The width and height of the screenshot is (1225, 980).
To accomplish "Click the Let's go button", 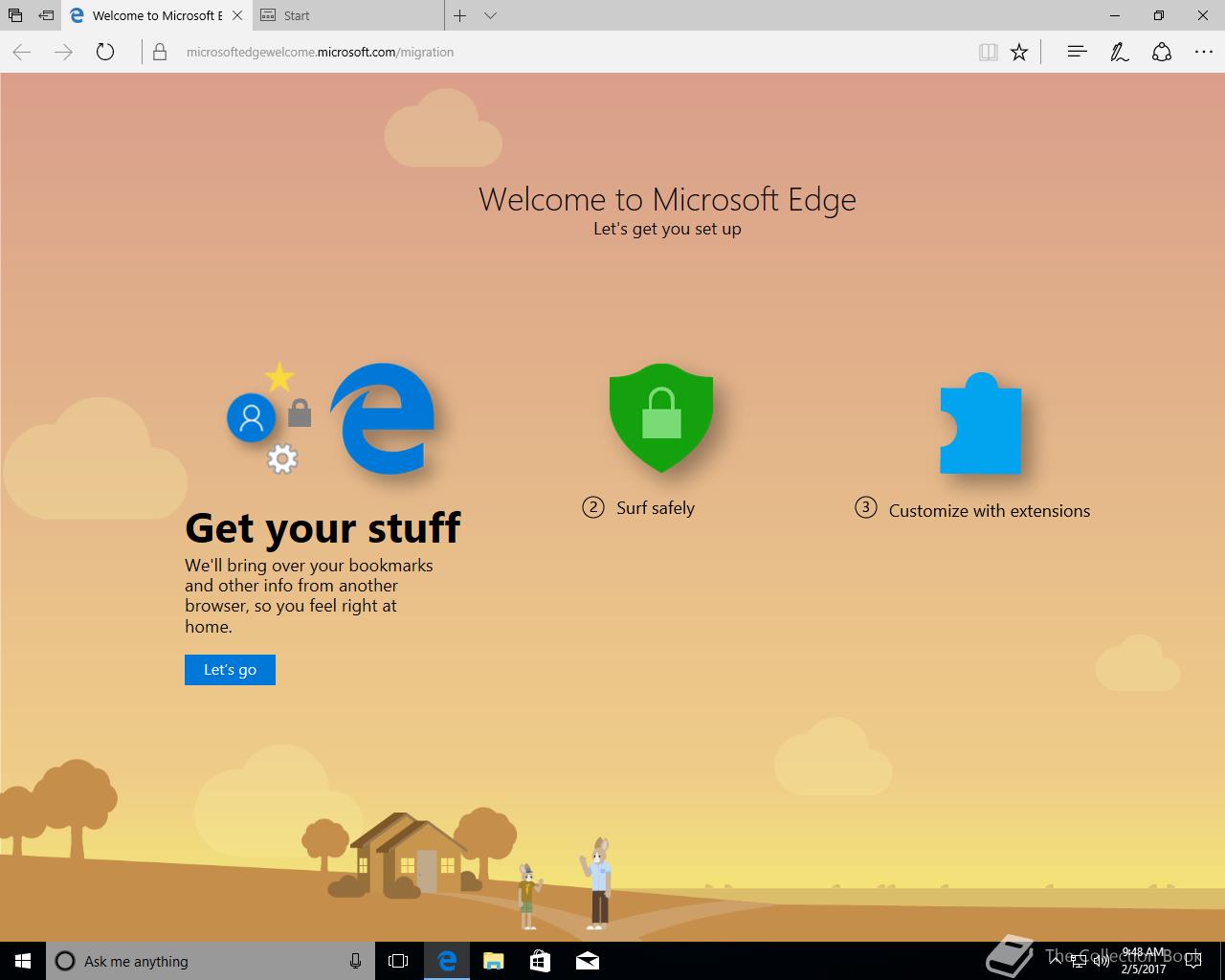I will point(230,670).
